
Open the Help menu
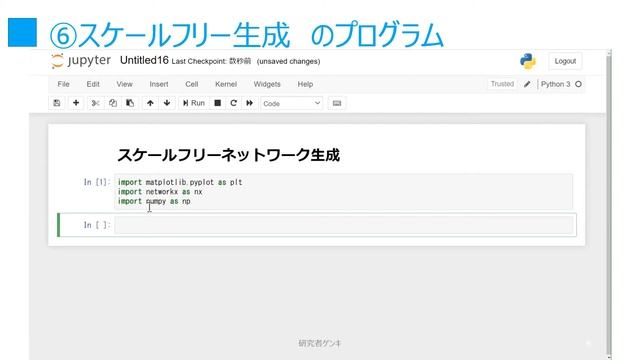(305, 84)
